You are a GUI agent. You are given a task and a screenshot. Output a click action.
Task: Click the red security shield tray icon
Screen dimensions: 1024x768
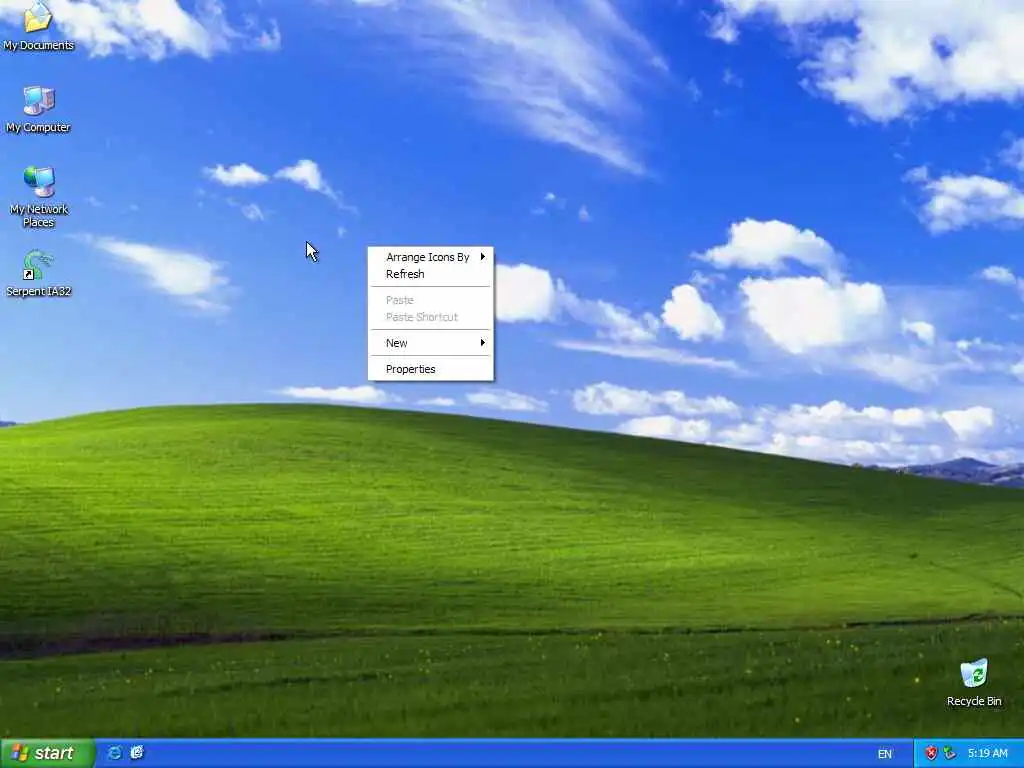tap(931, 754)
